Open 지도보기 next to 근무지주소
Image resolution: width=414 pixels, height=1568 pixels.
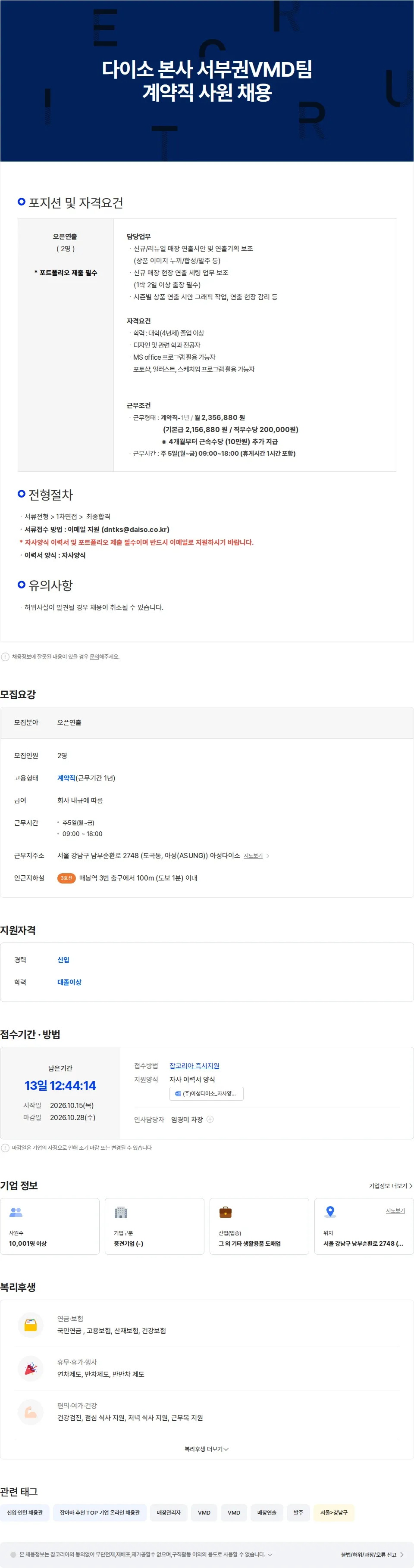click(x=253, y=856)
